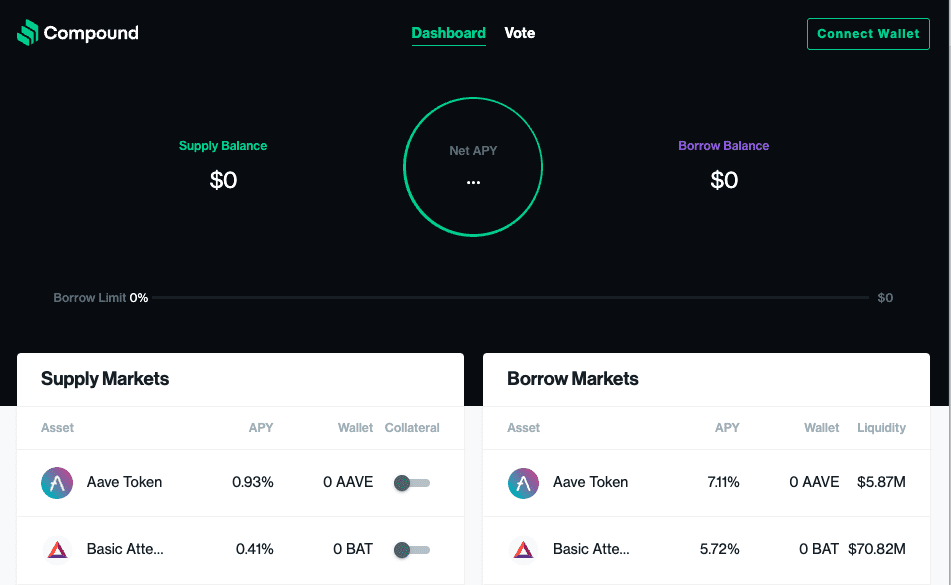The image size is (951, 585).
Task: Click Aave Token icon in Borrow Markets
Action: point(523,483)
